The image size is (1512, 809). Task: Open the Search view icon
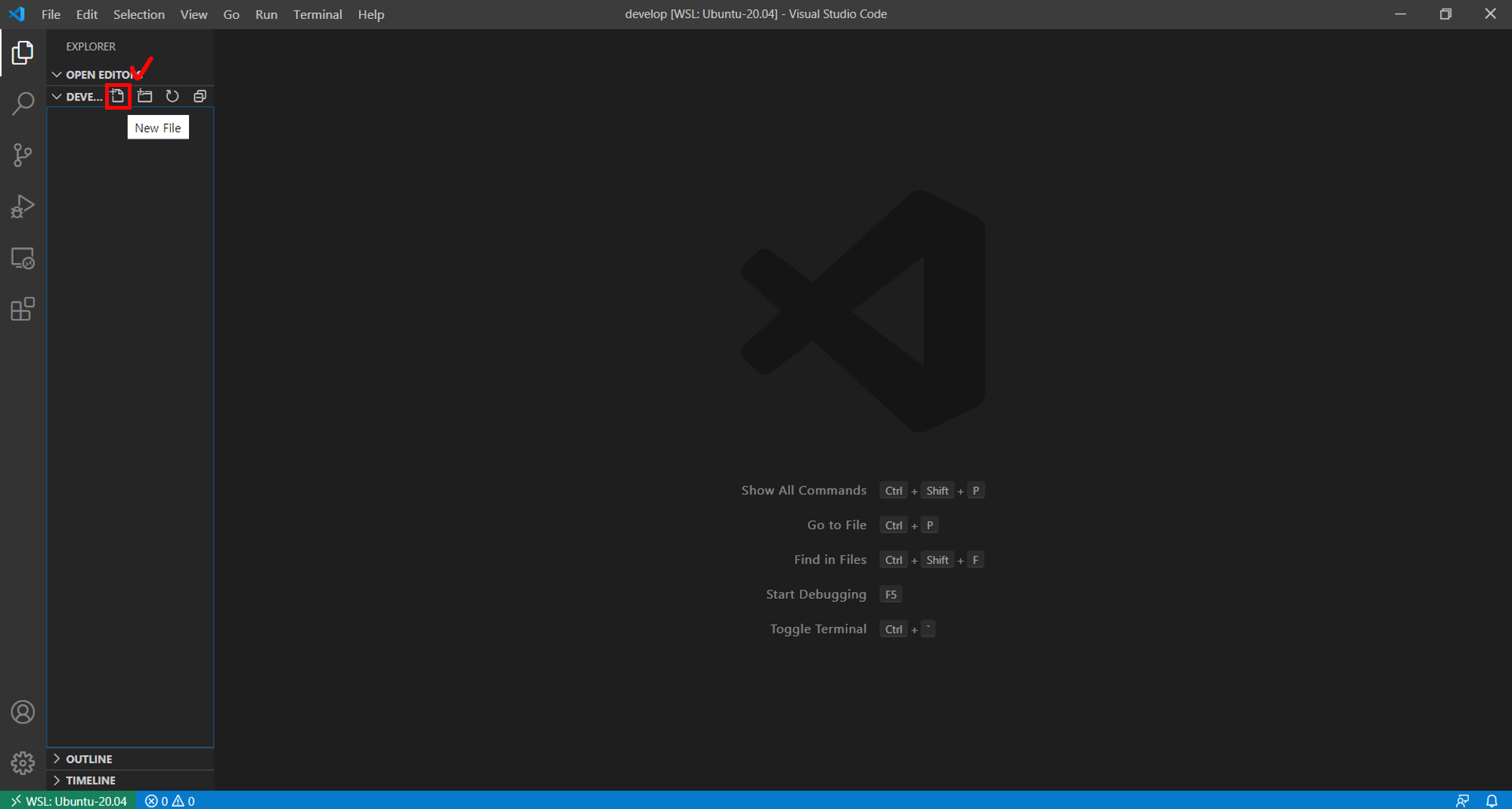pyautogui.click(x=23, y=104)
